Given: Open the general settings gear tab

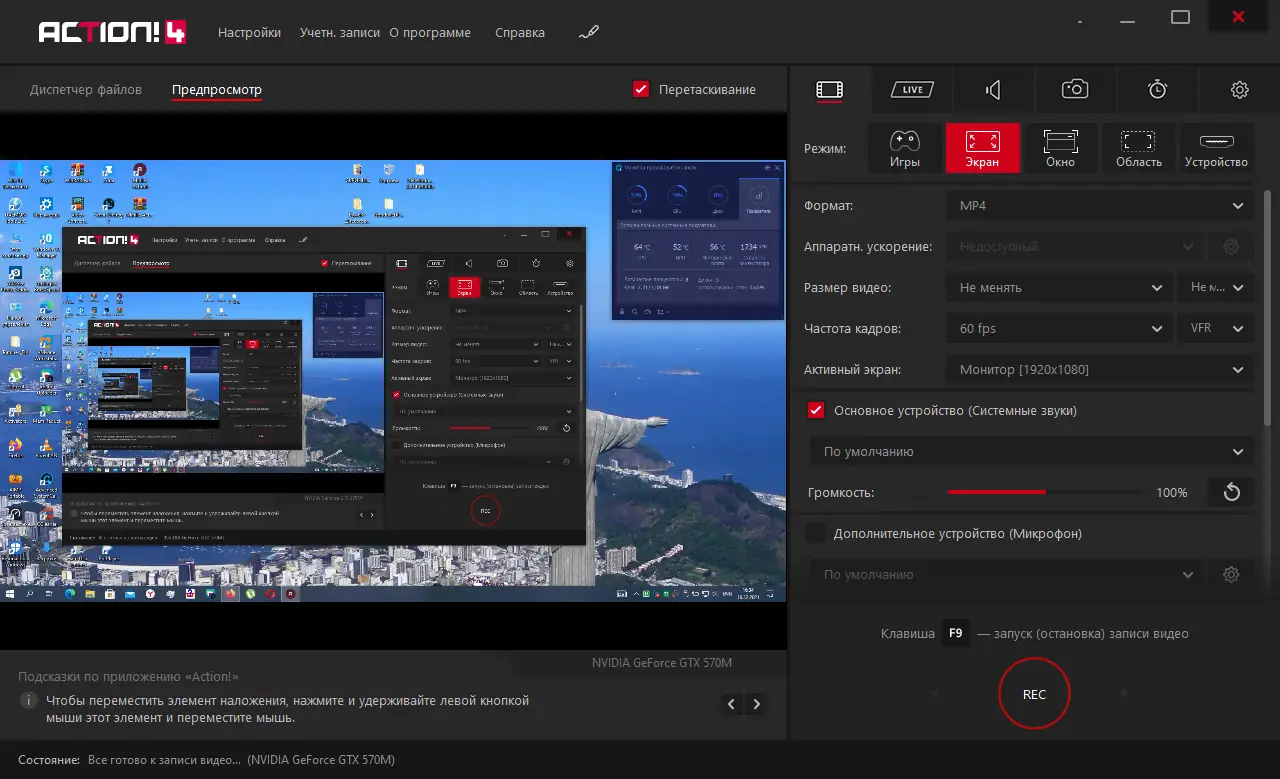Looking at the screenshot, I should pos(1240,90).
